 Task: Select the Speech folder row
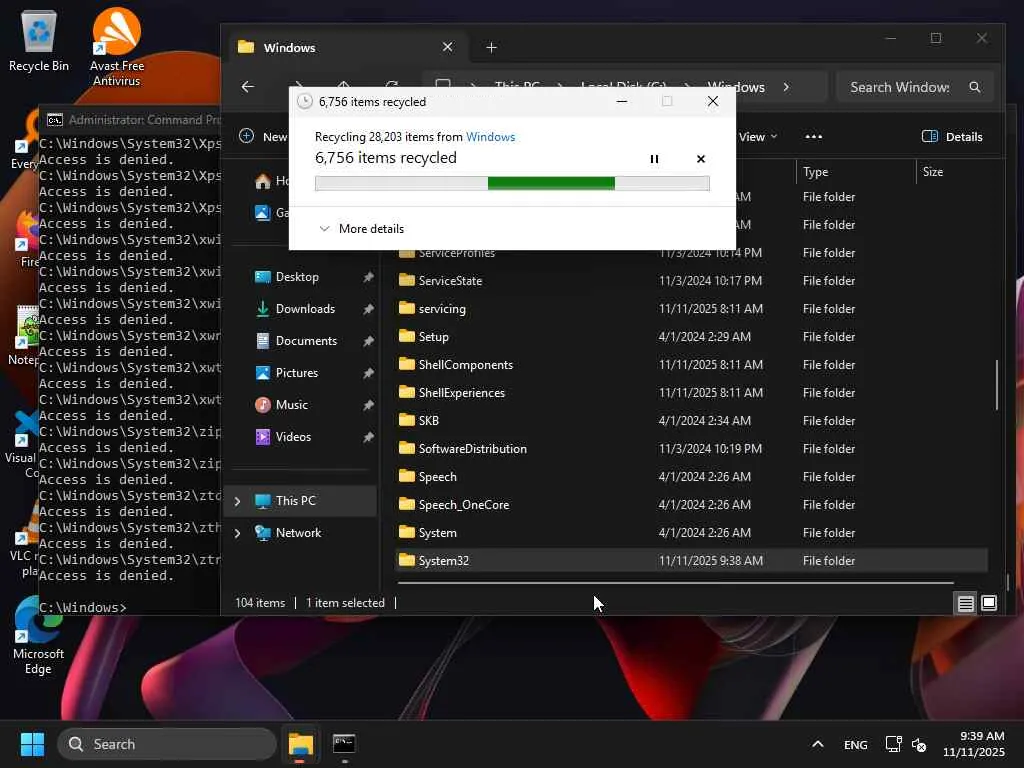click(691, 477)
